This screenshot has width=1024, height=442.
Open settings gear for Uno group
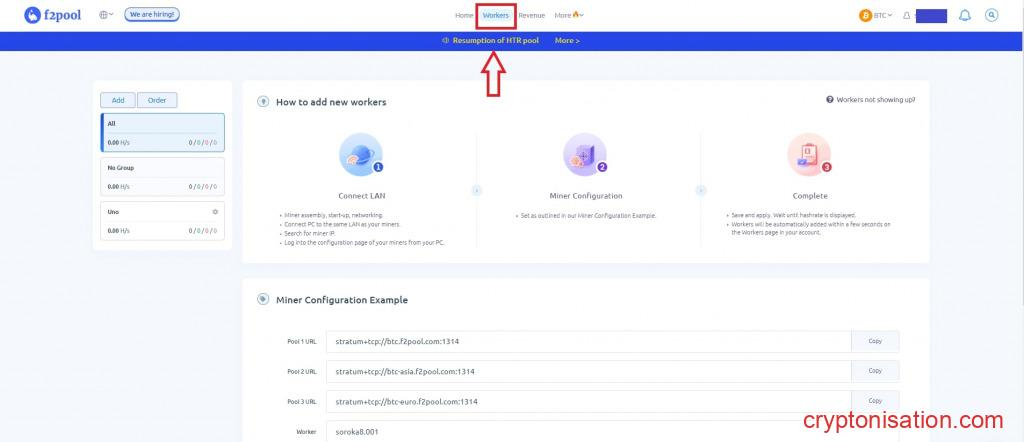click(x=215, y=212)
